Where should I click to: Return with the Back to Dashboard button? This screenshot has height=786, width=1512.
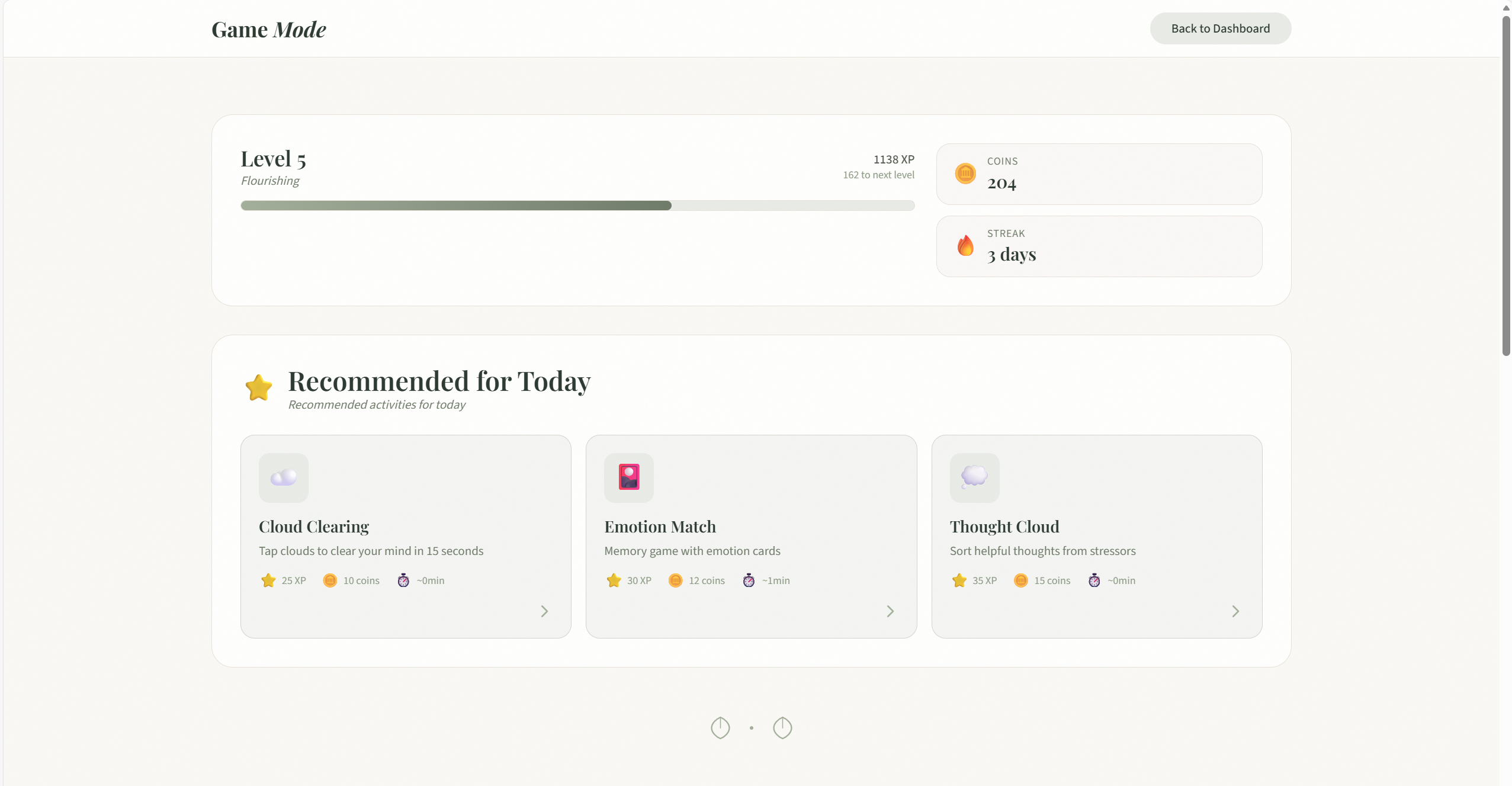point(1220,28)
